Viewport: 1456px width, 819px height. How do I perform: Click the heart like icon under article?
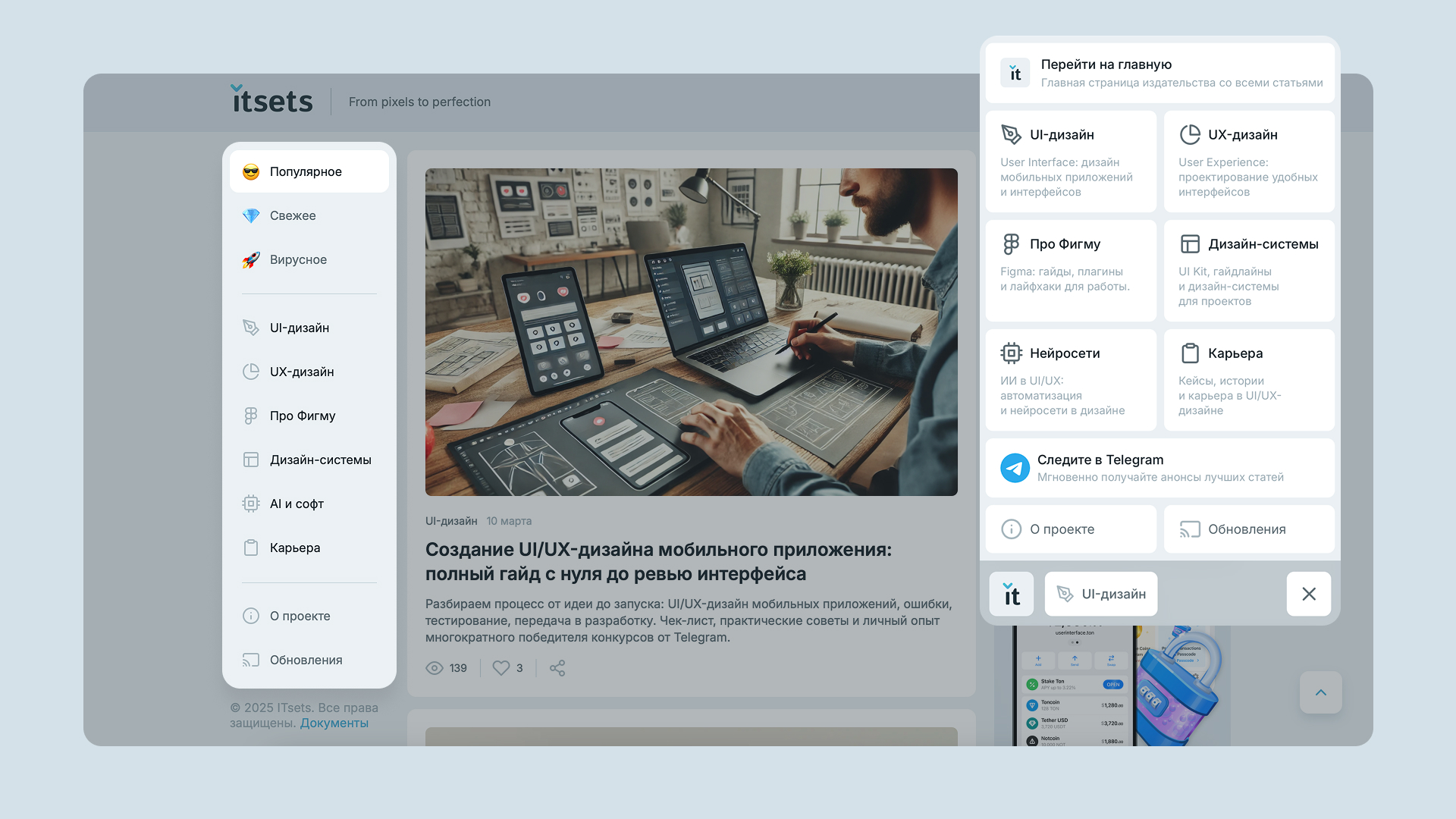pos(500,668)
